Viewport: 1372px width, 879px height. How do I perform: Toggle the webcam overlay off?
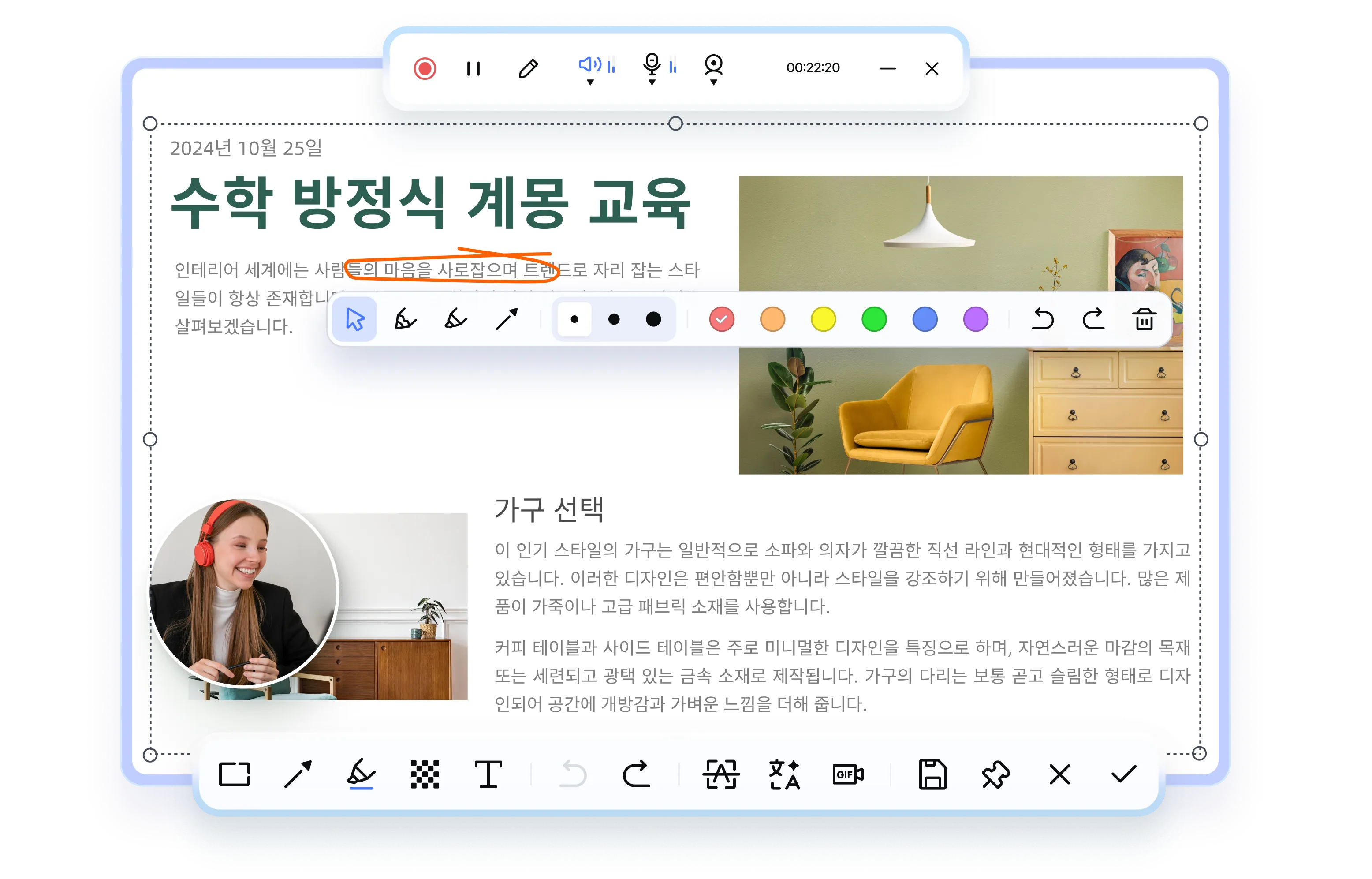[713, 66]
